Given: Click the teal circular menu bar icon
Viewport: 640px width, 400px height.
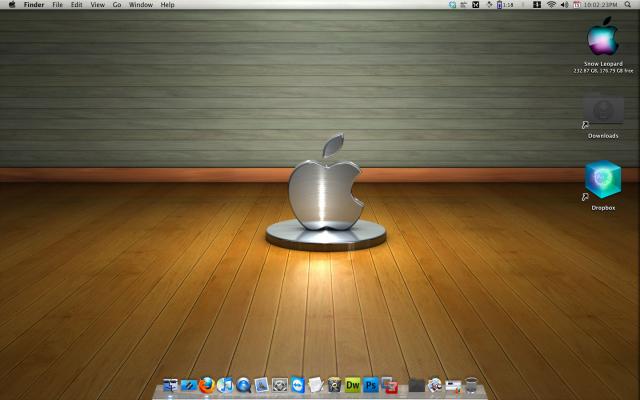Looking at the screenshot, I should [452, 5].
